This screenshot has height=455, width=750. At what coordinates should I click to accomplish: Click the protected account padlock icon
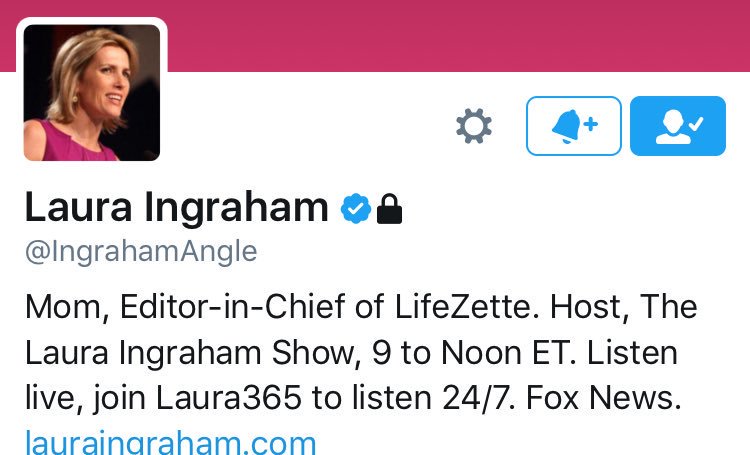click(x=389, y=209)
